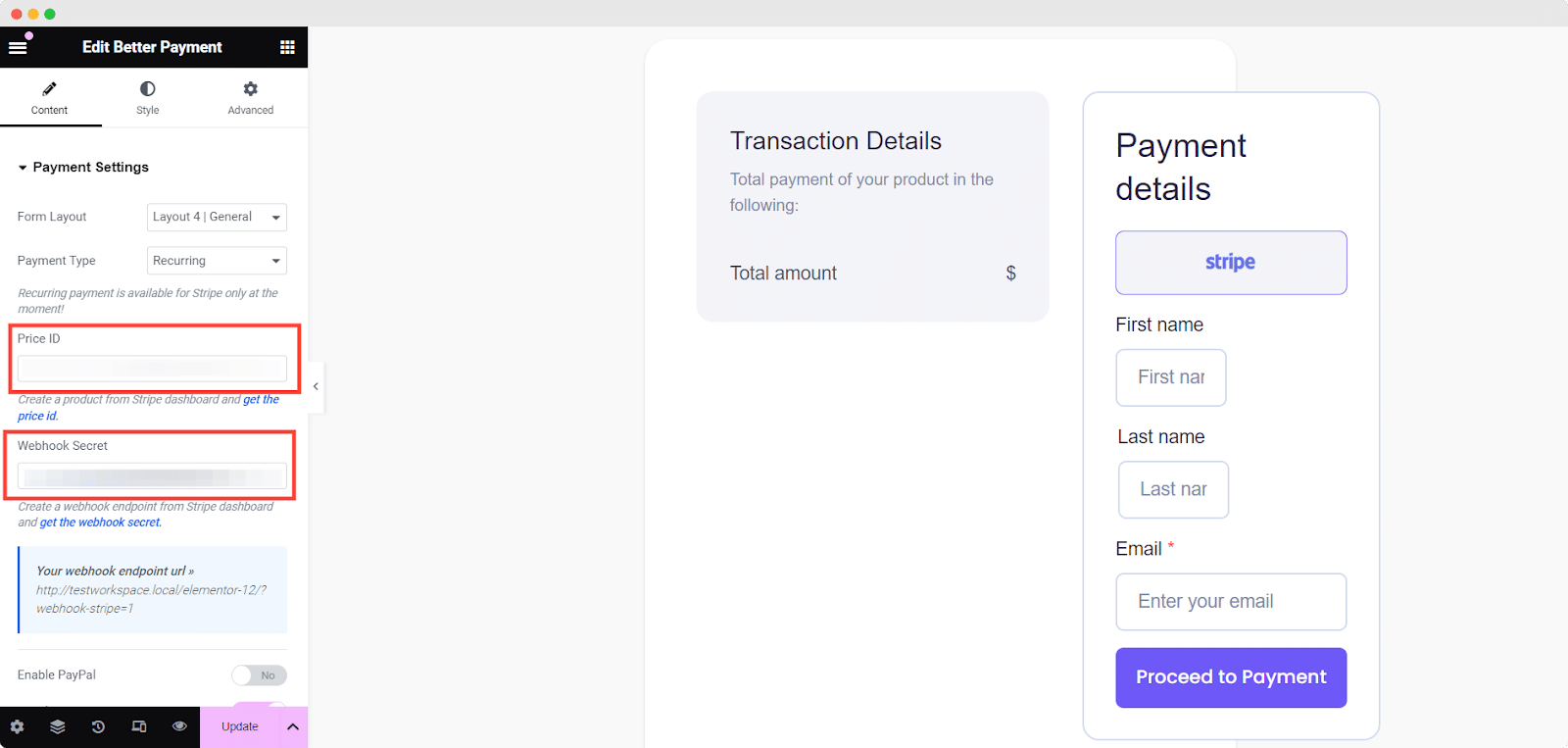The image size is (1568, 748).
Task: Switch to Responsive Mode devices icon
Action: point(138,726)
